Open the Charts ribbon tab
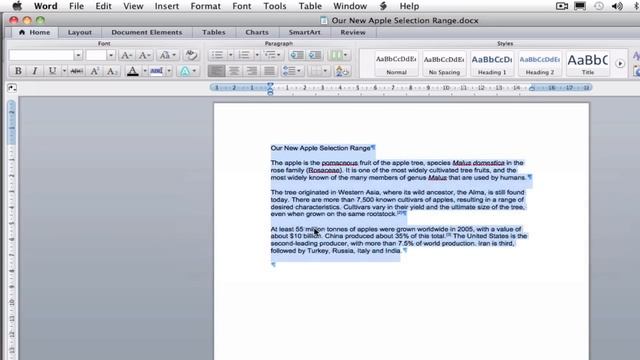The image size is (640, 360). coord(257,32)
